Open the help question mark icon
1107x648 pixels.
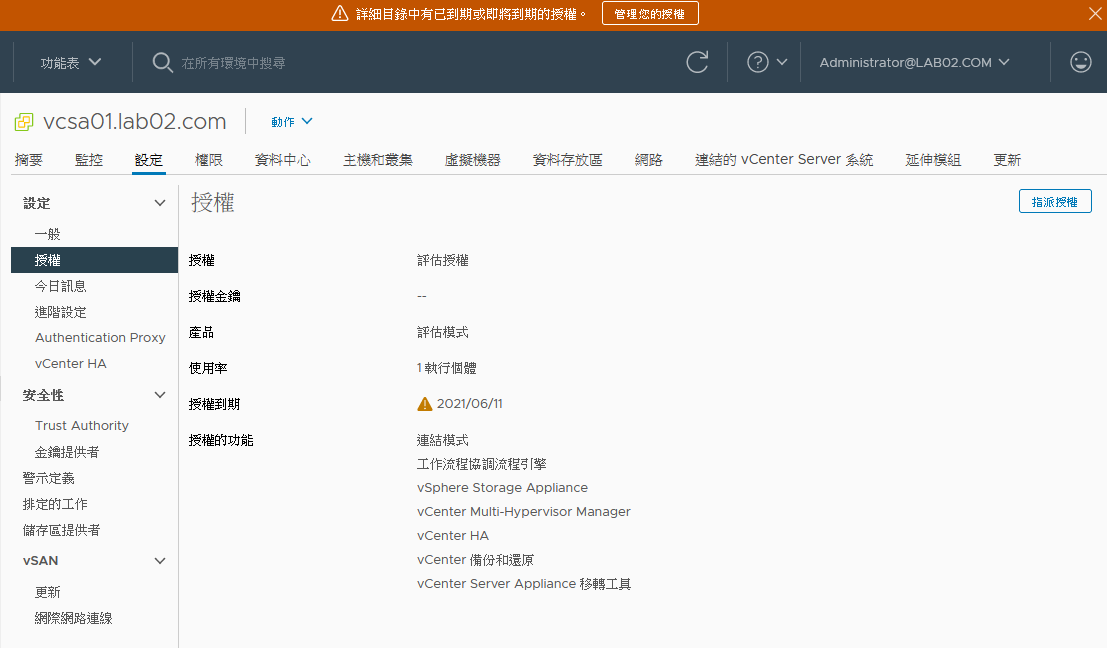click(x=758, y=62)
